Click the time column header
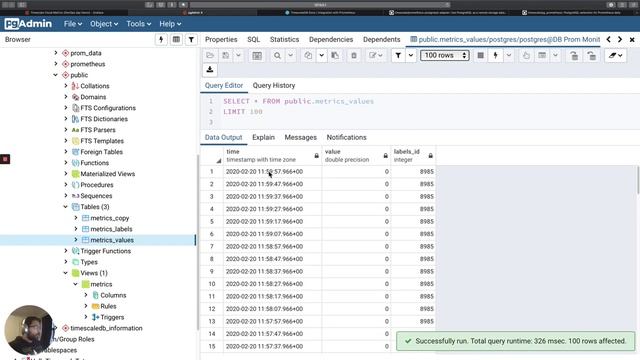The width and height of the screenshot is (640, 360). click(272, 156)
